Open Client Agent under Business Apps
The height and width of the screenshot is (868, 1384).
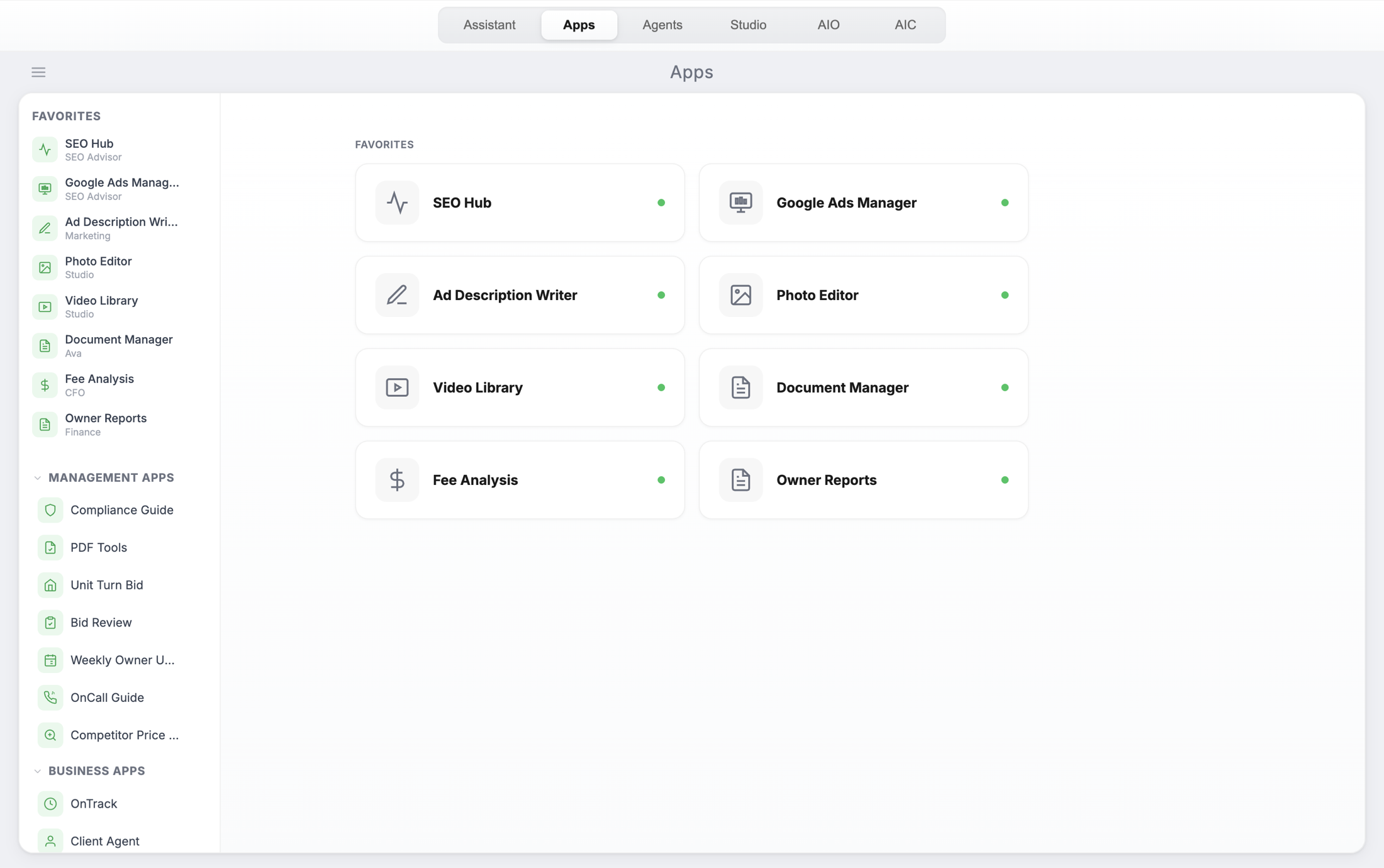coord(119,841)
